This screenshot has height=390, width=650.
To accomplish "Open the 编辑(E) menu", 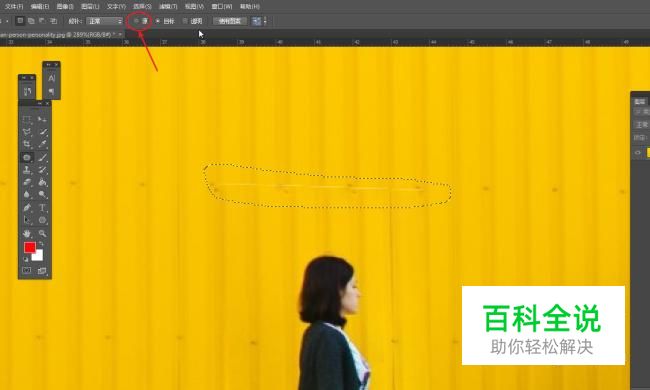I will (x=40, y=6).
